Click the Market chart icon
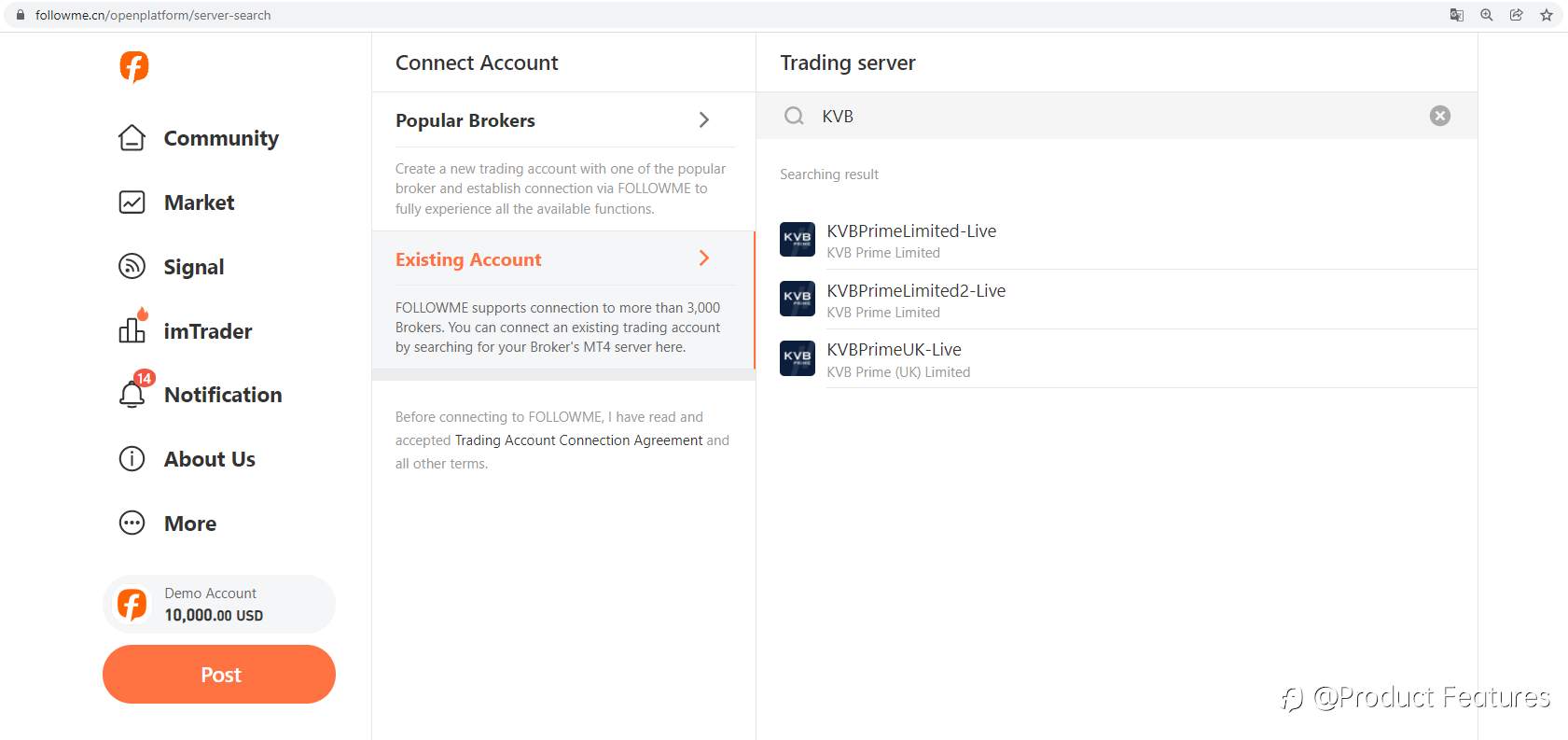 coord(132,202)
